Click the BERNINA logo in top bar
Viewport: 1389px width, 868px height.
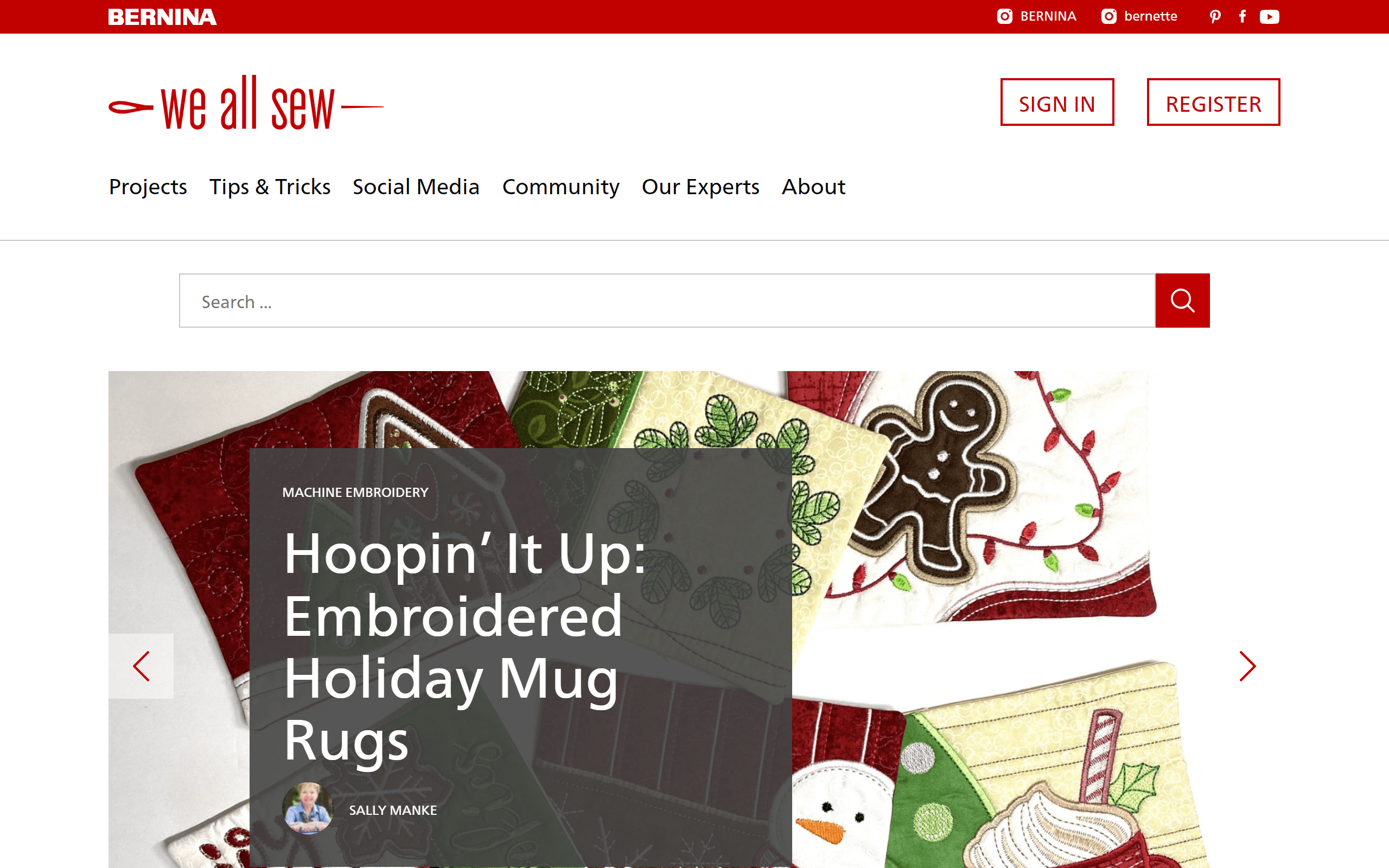click(x=162, y=17)
